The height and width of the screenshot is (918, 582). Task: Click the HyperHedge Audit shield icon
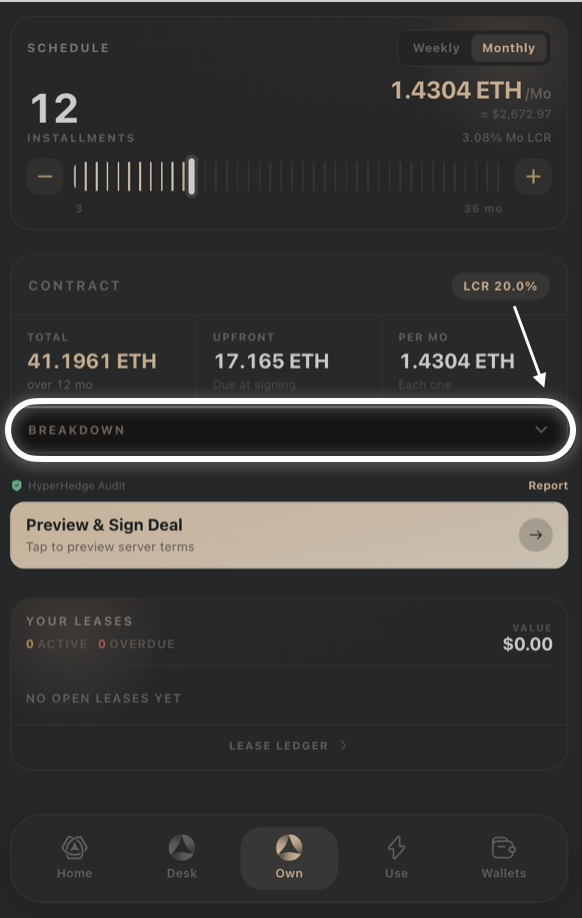tap(17, 485)
